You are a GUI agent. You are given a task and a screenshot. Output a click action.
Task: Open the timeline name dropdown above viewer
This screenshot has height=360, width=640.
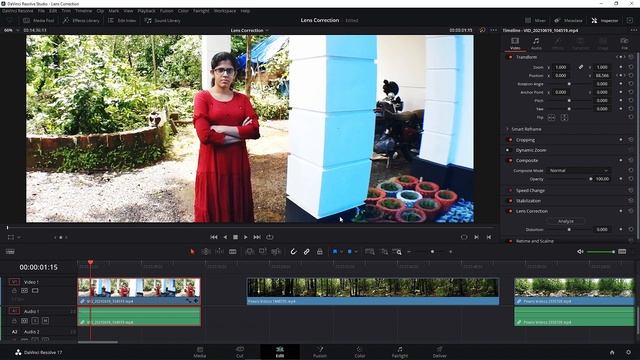[x=249, y=30]
